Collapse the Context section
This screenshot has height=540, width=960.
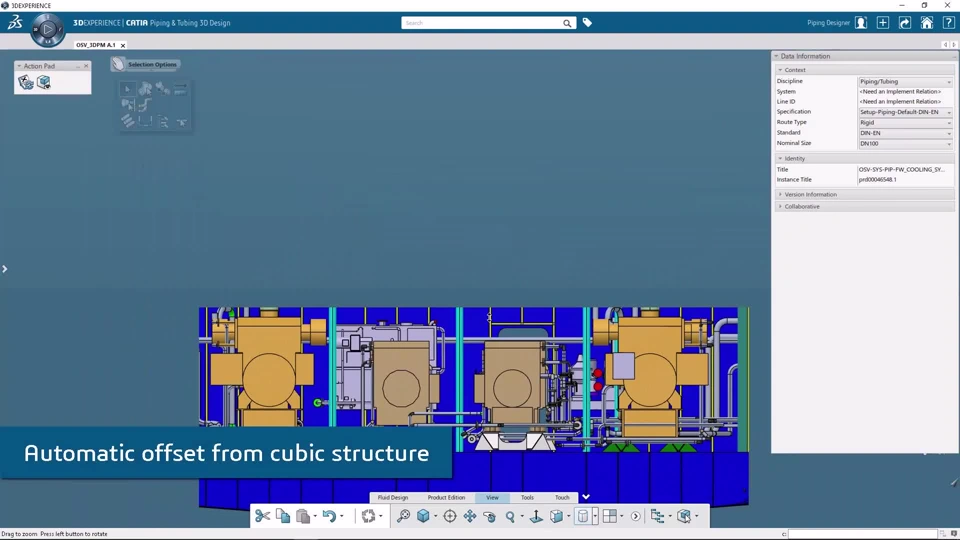click(780, 70)
